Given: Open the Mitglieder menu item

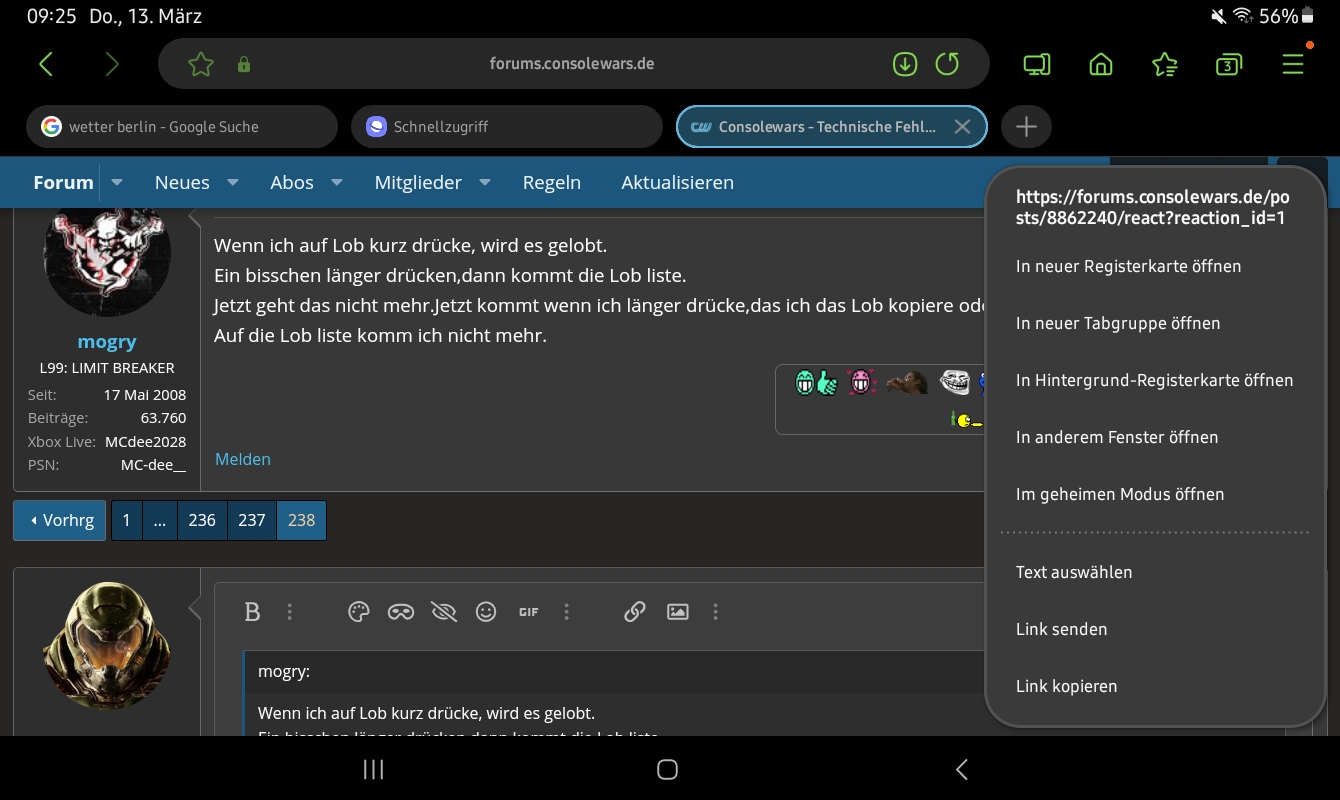Looking at the screenshot, I should (x=418, y=182).
